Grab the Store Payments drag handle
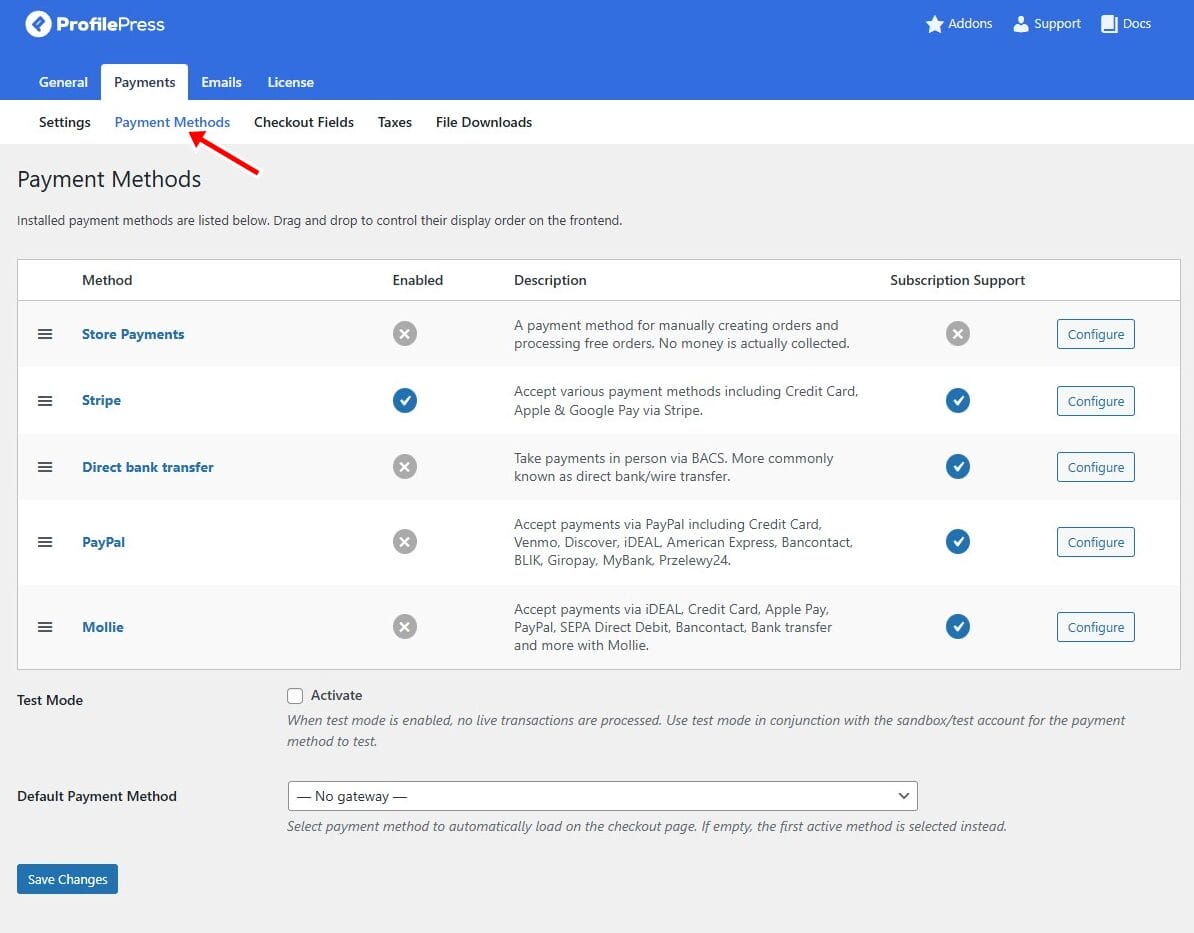This screenshot has width=1194, height=933. point(45,334)
